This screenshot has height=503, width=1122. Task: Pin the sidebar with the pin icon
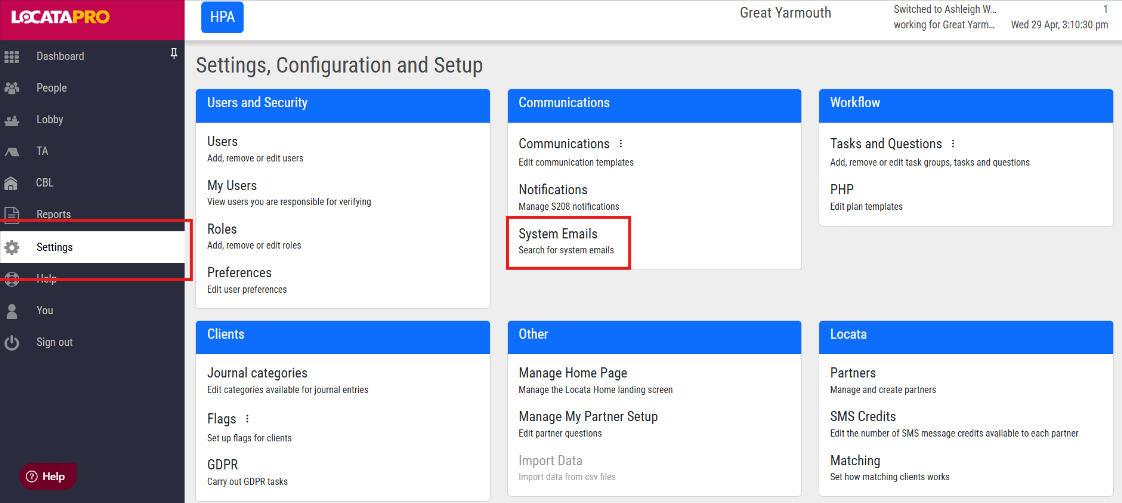coord(173,54)
